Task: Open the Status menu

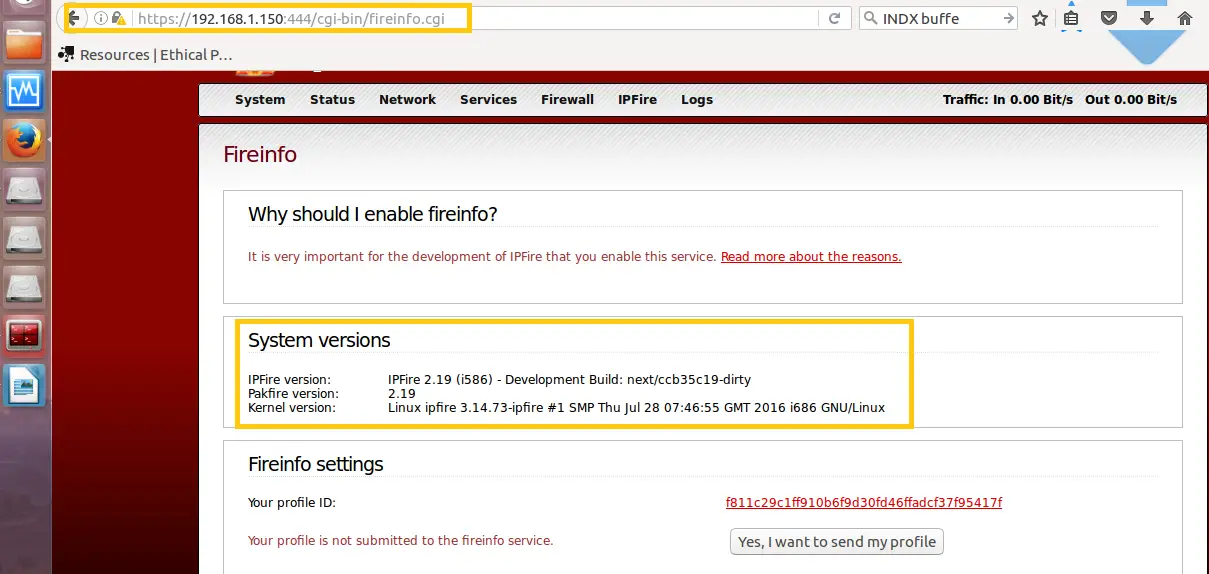Action: 332,100
